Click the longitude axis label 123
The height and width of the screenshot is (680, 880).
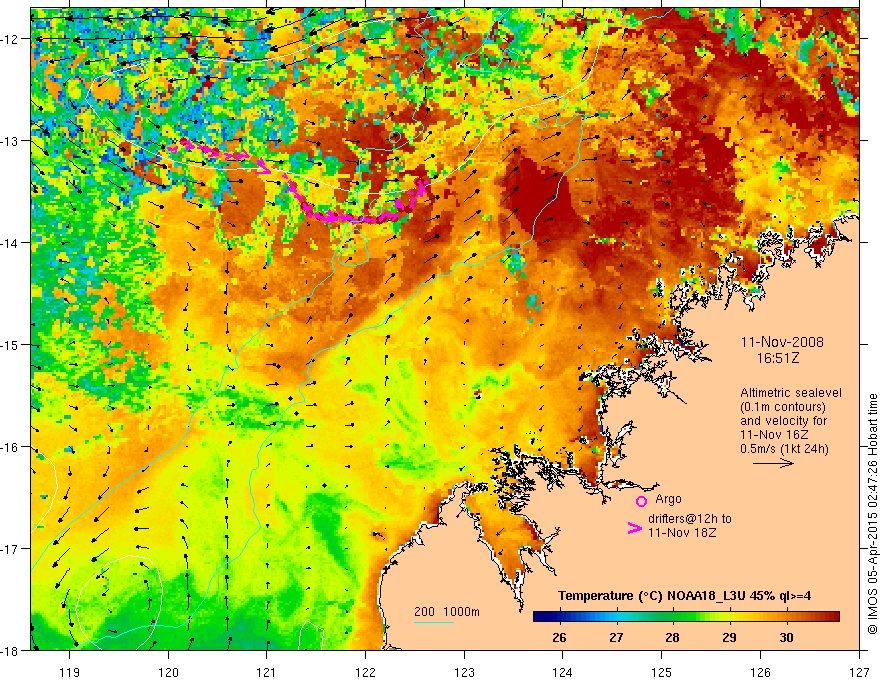[x=464, y=673]
